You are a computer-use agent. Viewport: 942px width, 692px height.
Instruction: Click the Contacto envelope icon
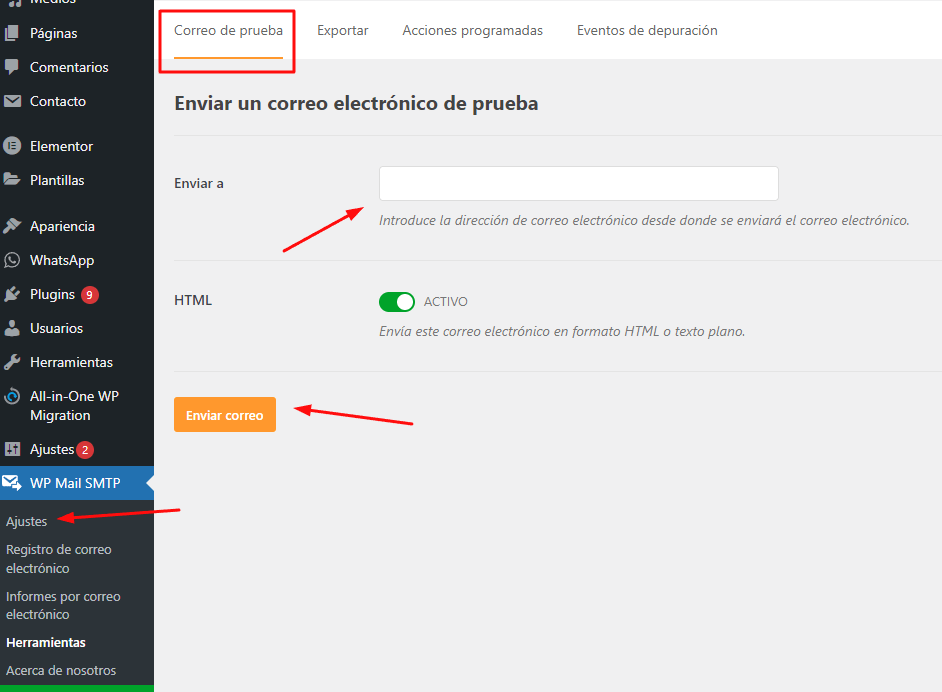pyautogui.click(x=12, y=101)
